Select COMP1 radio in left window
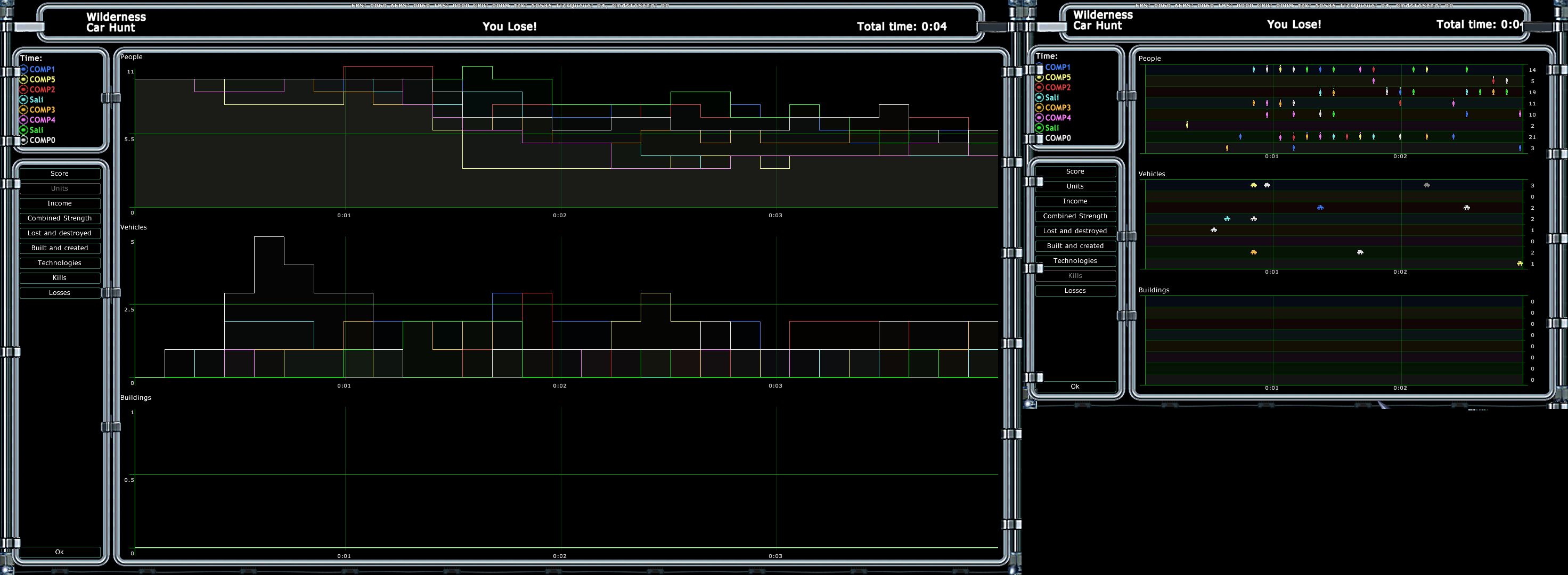1568x575 pixels. [24, 69]
